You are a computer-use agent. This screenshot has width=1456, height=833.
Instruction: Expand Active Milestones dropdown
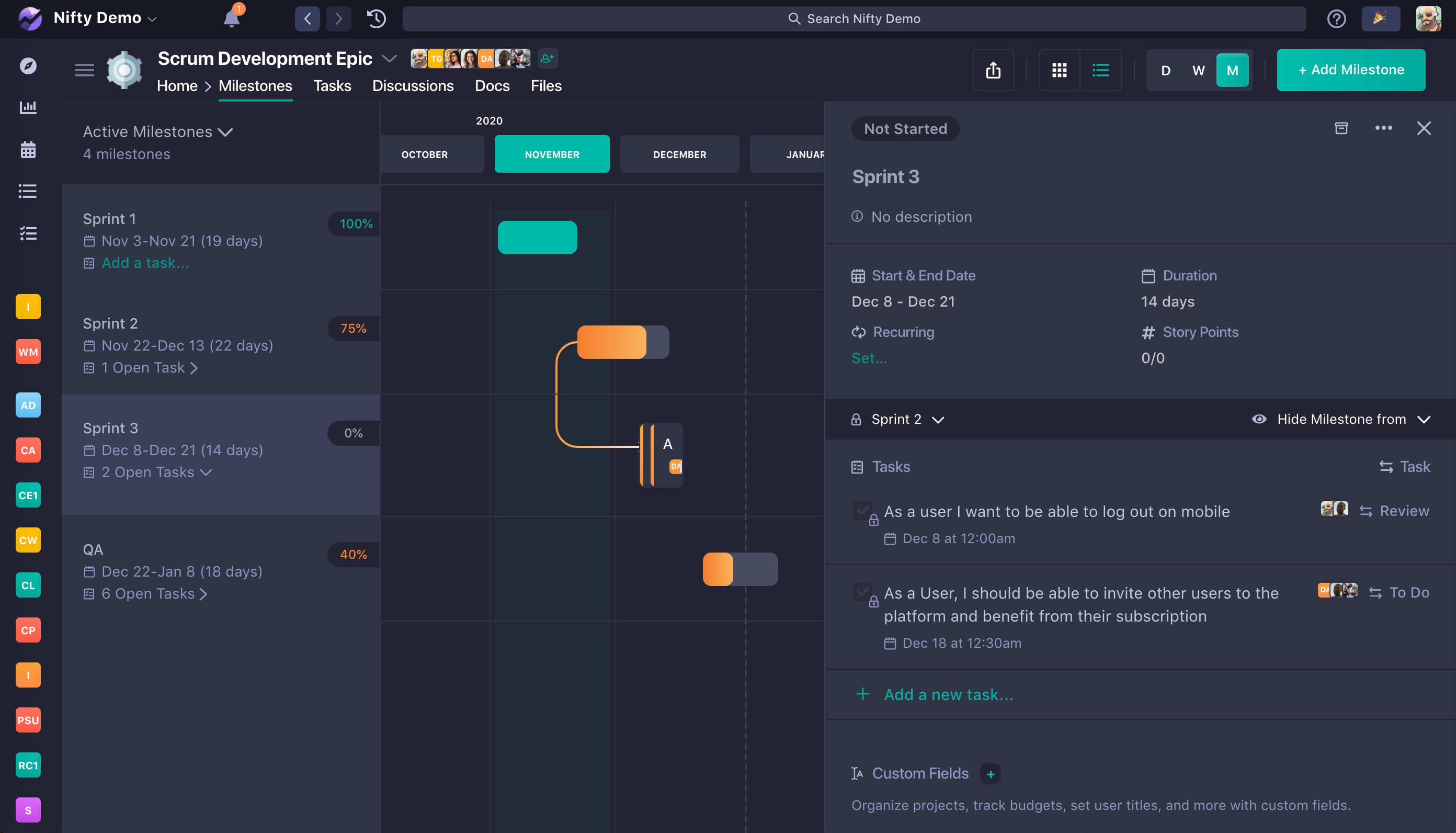point(158,131)
